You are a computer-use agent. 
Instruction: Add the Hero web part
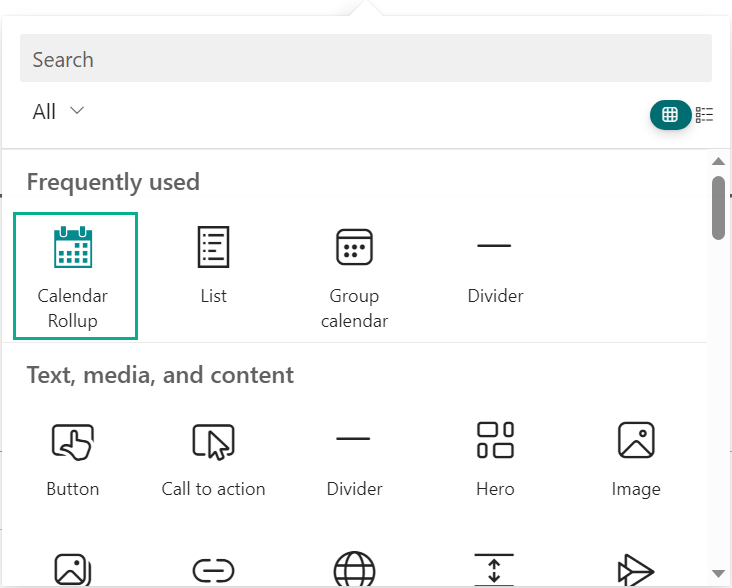click(x=495, y=460)
